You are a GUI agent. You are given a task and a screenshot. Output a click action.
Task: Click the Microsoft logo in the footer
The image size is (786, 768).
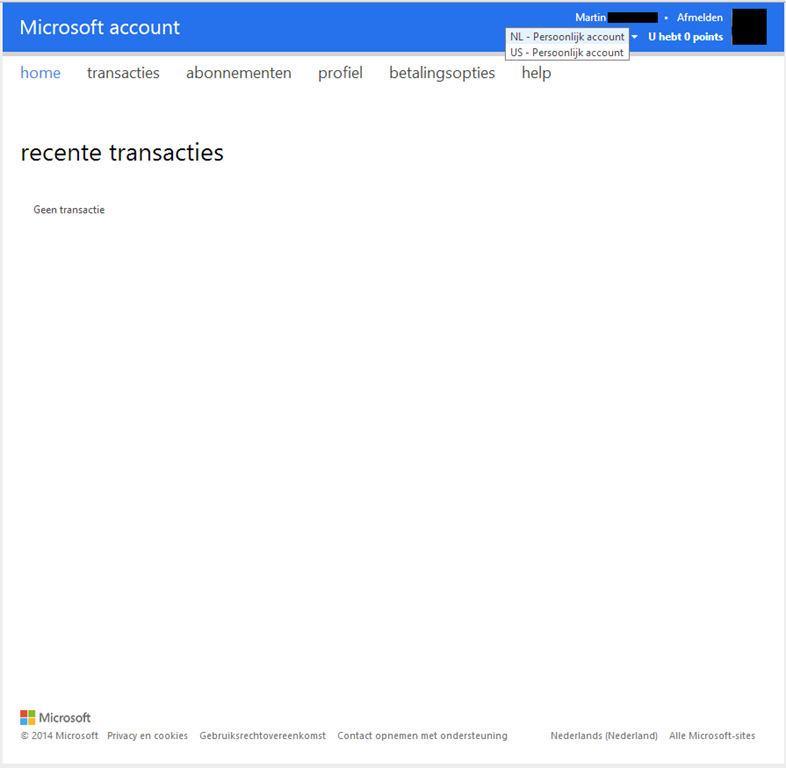pos(55,717)
